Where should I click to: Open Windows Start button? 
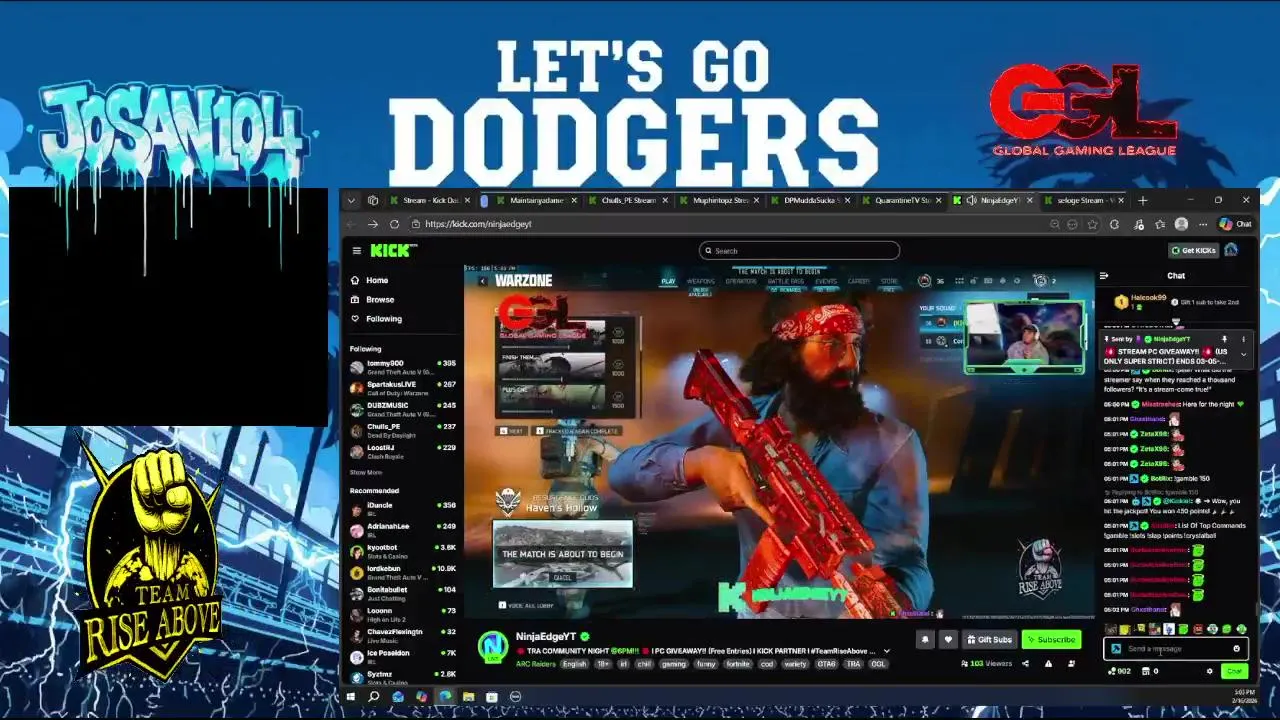point(350,696)
